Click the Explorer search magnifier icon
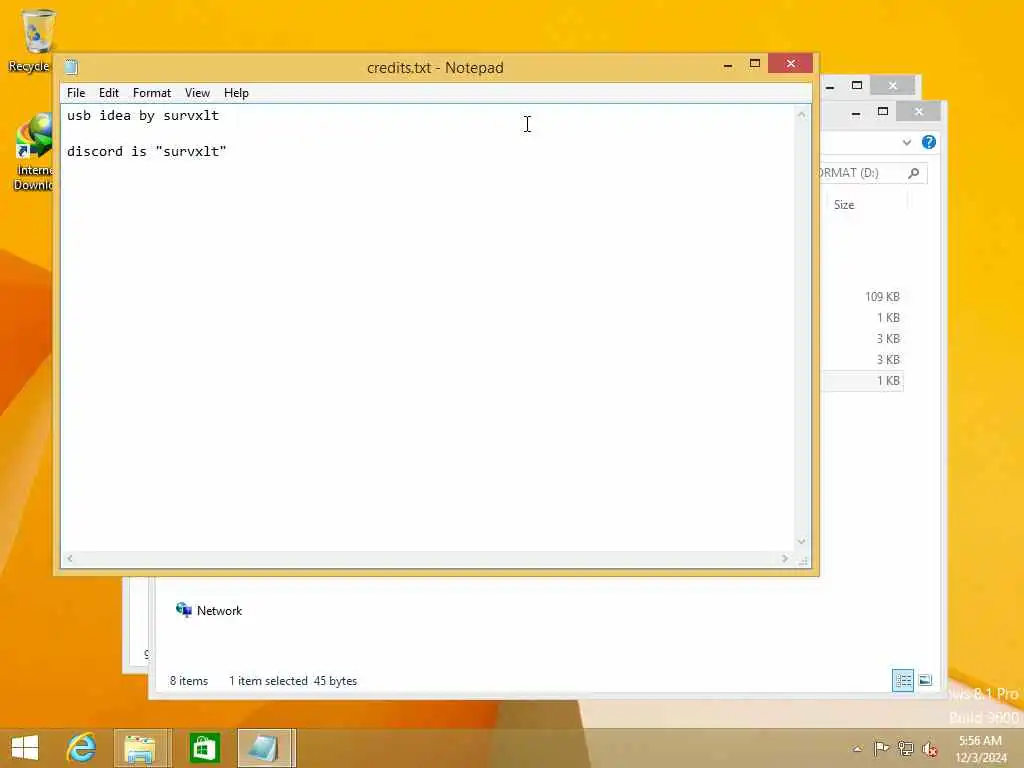This screenshot has width=1024, height=768. (x=914, y=173)
